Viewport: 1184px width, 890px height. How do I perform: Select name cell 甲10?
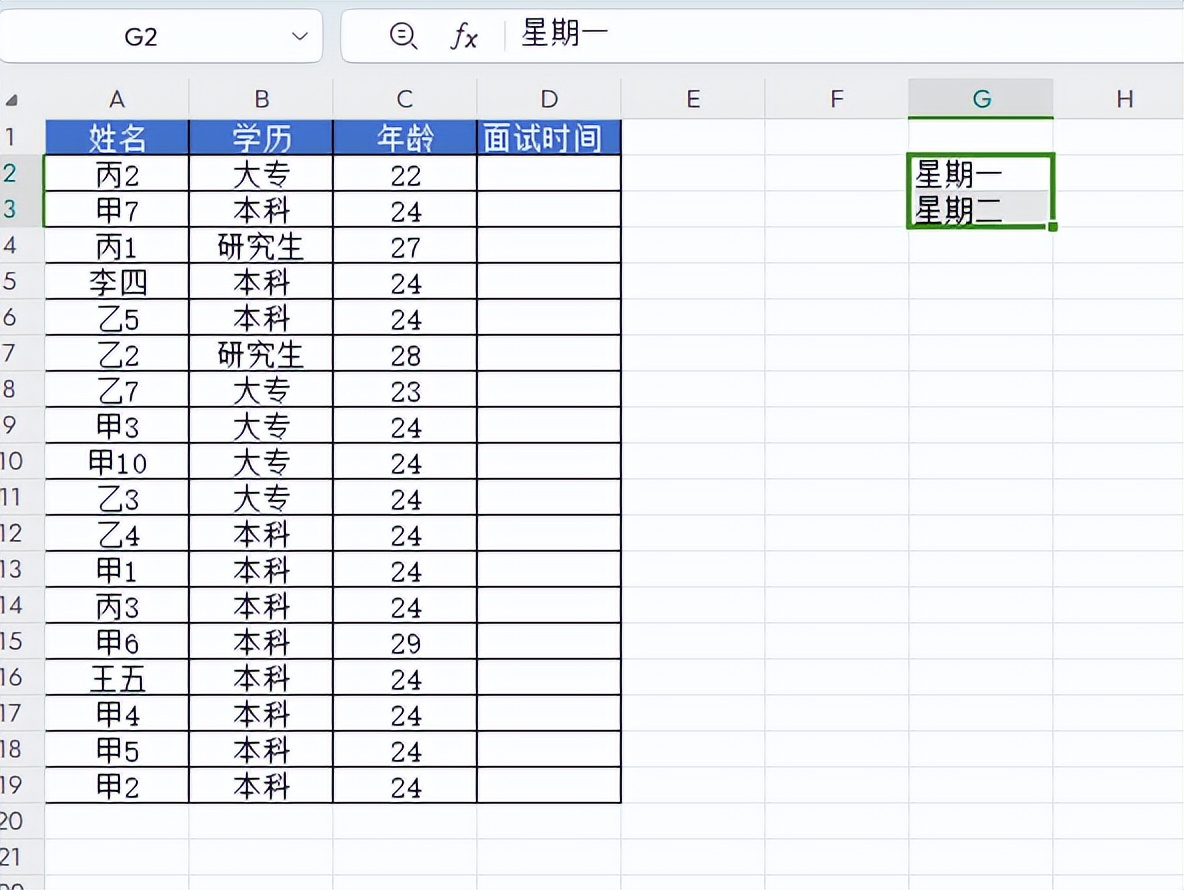point(116,461)
